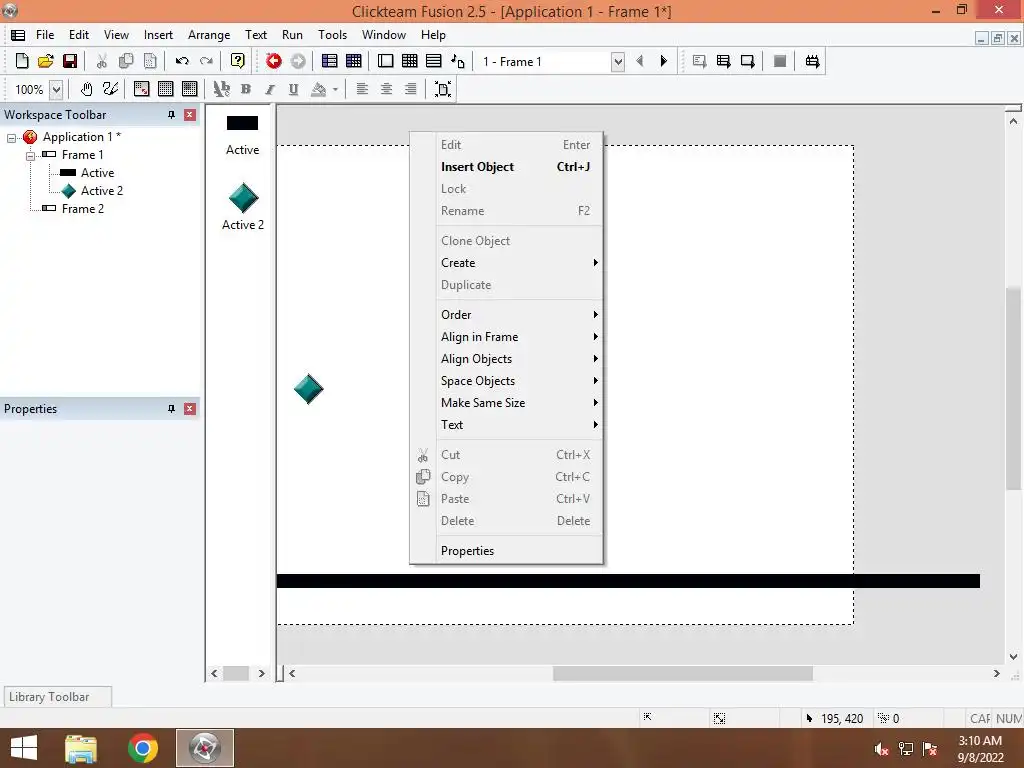Toggle the Snap to Grid icon
The image size is (1024, 768).
189,89
